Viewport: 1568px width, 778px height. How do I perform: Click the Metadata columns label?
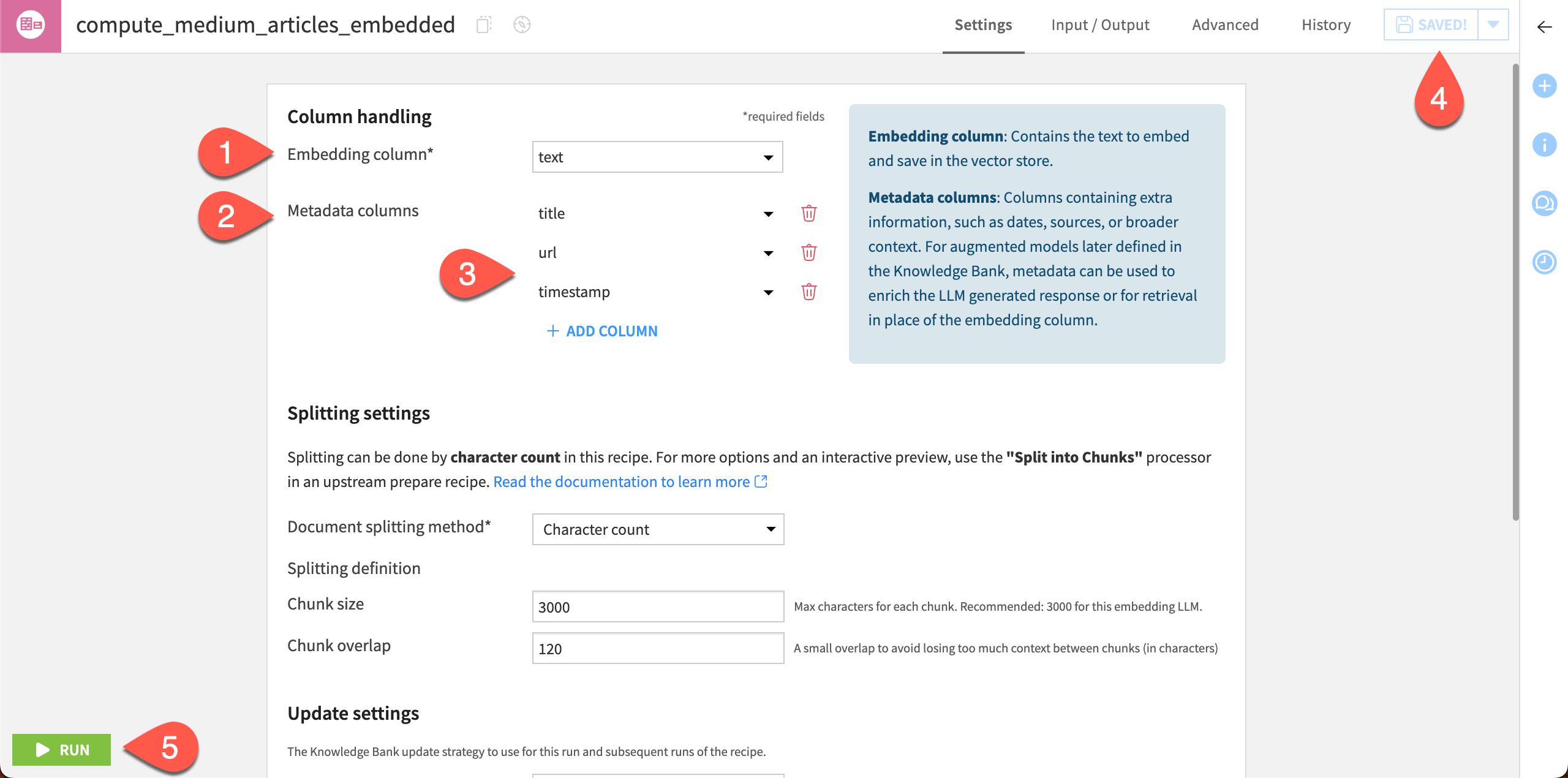pos(353,211)
